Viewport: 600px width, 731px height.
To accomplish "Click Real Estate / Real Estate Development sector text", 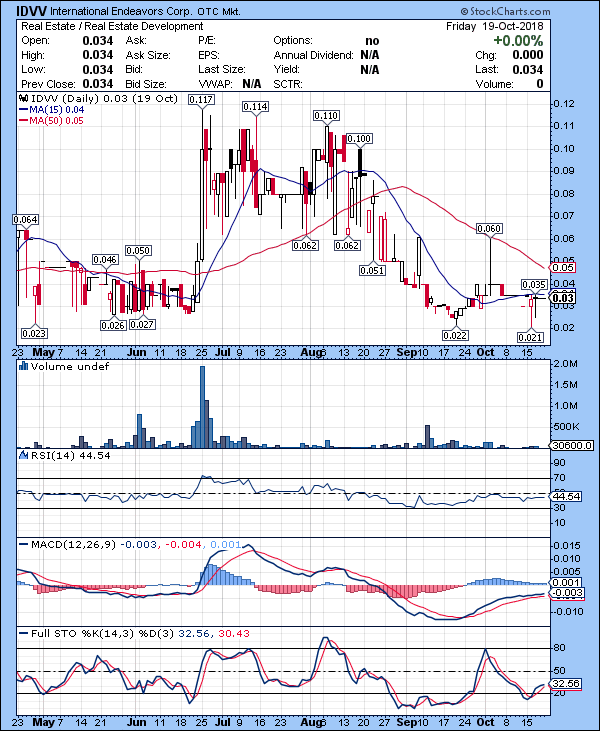I will tap(112, 26).
